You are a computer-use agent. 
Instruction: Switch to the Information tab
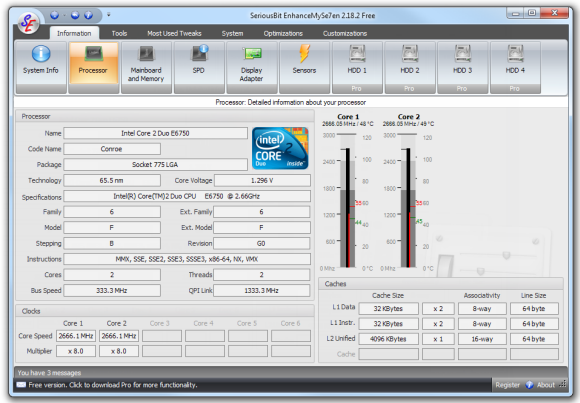pyautogui.click(x=74, y=33)
